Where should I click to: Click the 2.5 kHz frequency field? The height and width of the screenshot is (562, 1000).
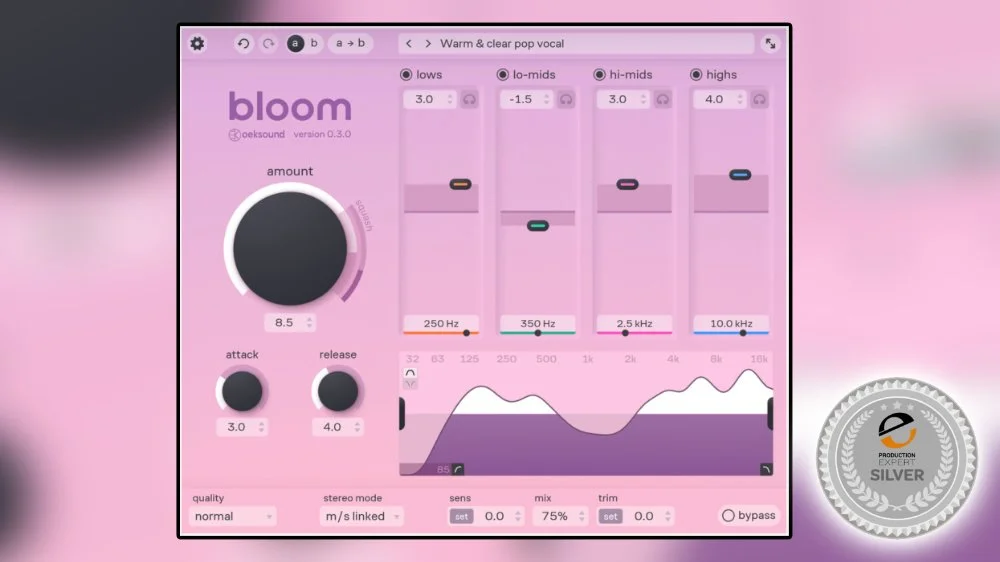point(634,323)
